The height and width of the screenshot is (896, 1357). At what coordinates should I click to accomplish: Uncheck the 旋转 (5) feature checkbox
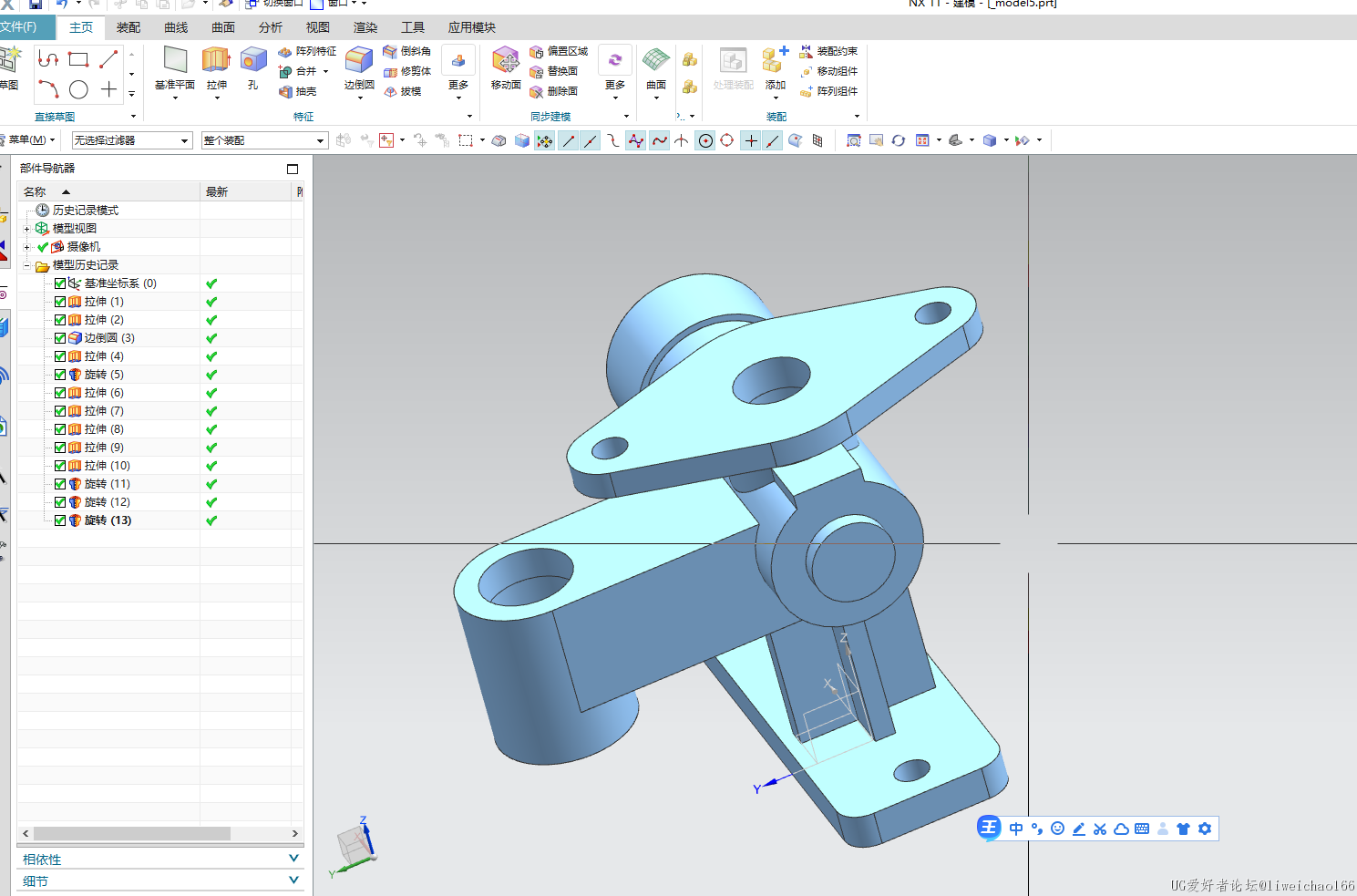tap(60, 375)
